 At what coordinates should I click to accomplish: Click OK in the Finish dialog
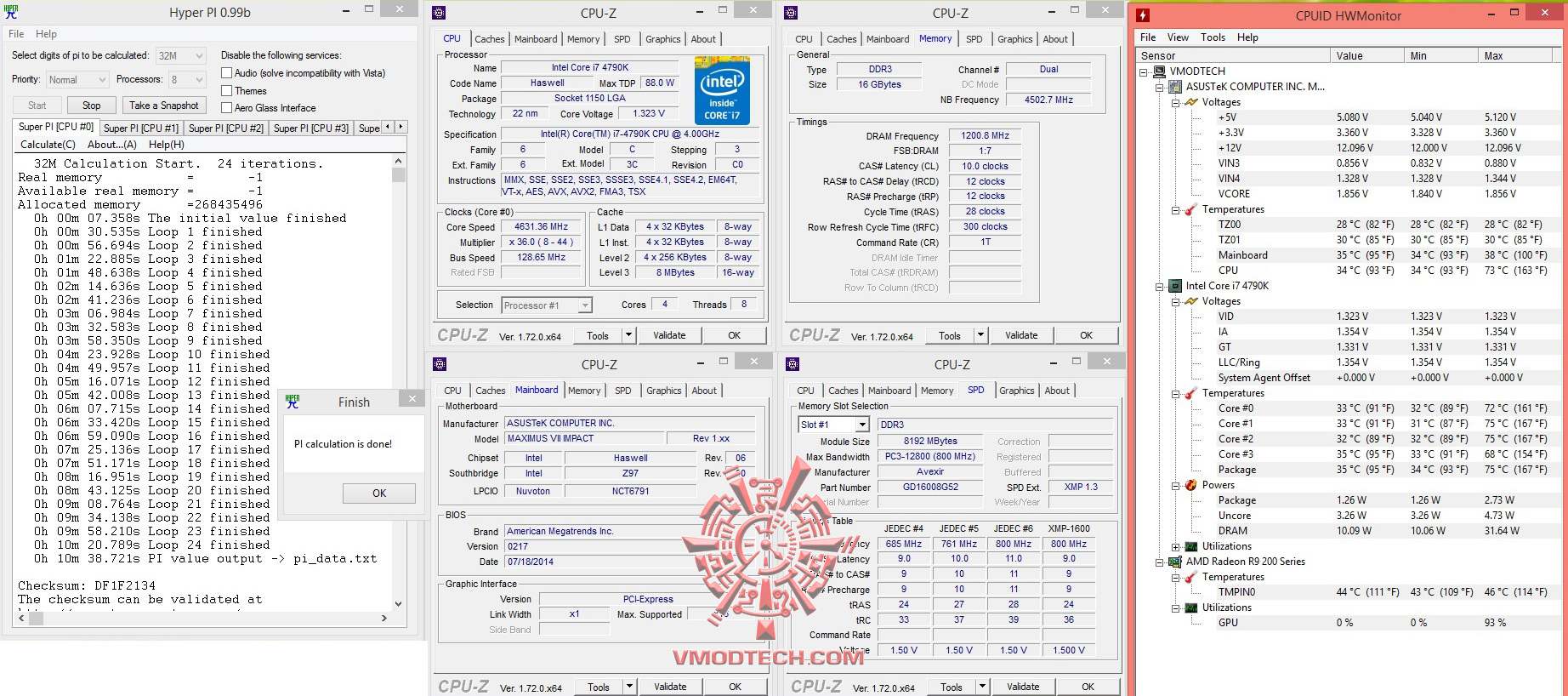coord(379,493)
